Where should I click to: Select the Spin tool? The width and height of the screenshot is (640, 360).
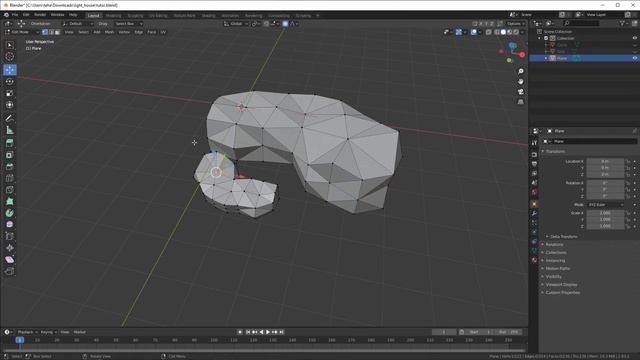10,213
